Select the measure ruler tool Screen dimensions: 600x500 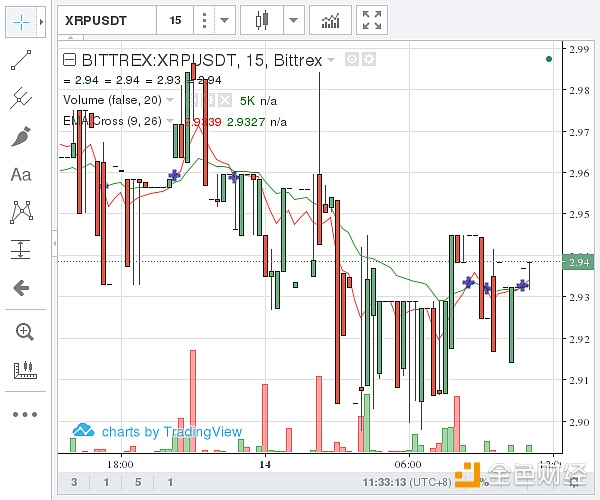(x=25, y=370)
